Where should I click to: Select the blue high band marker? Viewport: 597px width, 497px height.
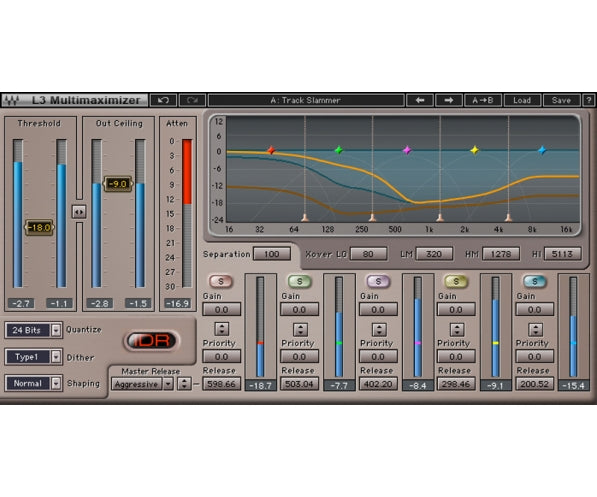[x=542, y=150]
